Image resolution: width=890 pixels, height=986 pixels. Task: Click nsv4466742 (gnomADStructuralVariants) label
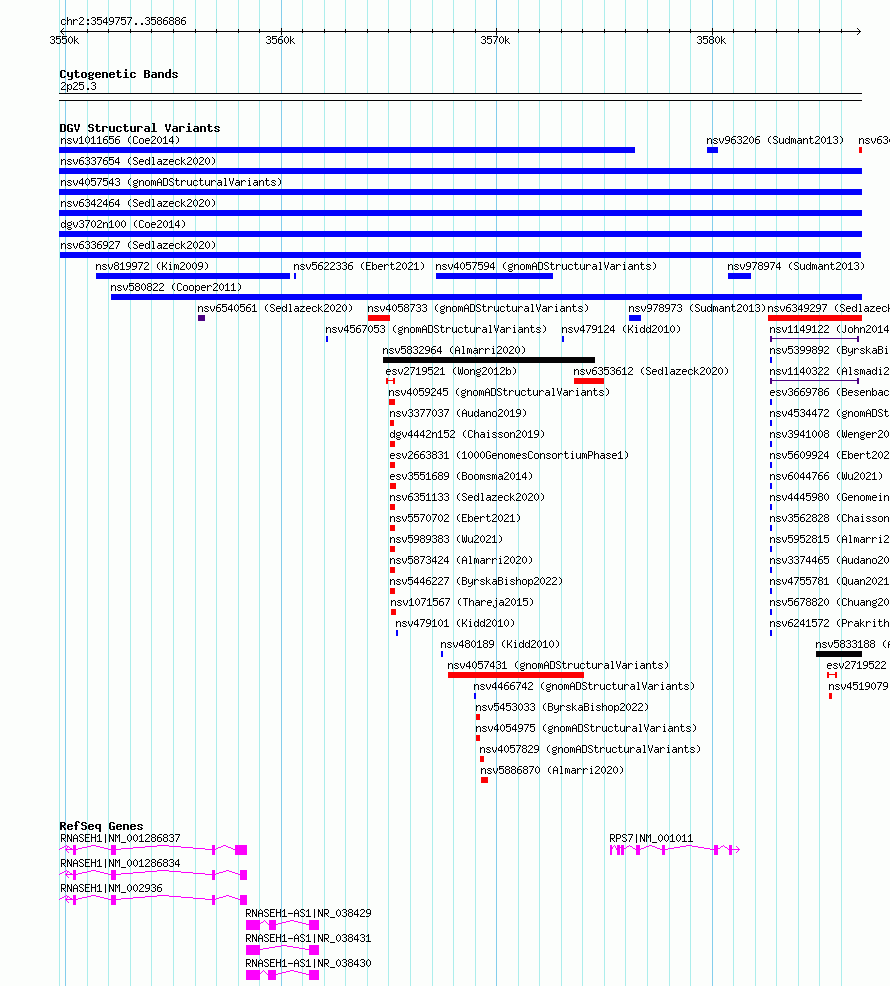pos(584,686)
